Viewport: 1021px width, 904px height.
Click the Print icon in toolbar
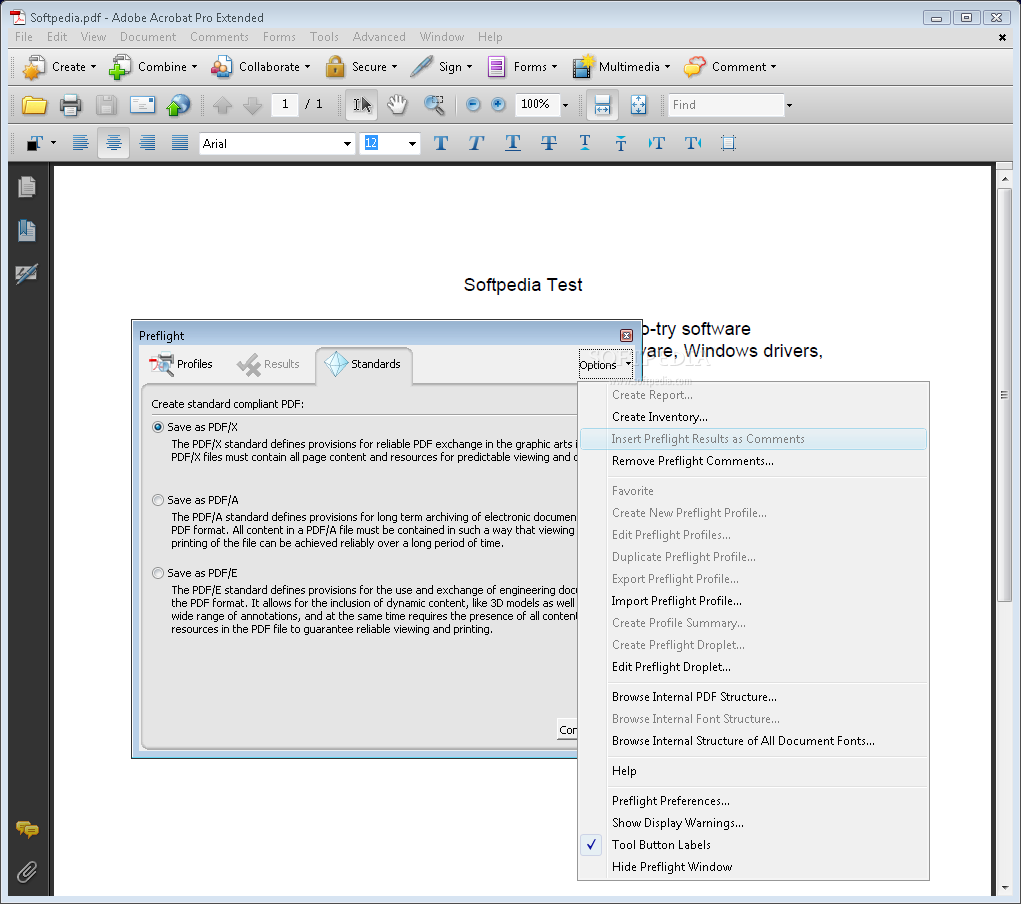[x=70, y=105]
